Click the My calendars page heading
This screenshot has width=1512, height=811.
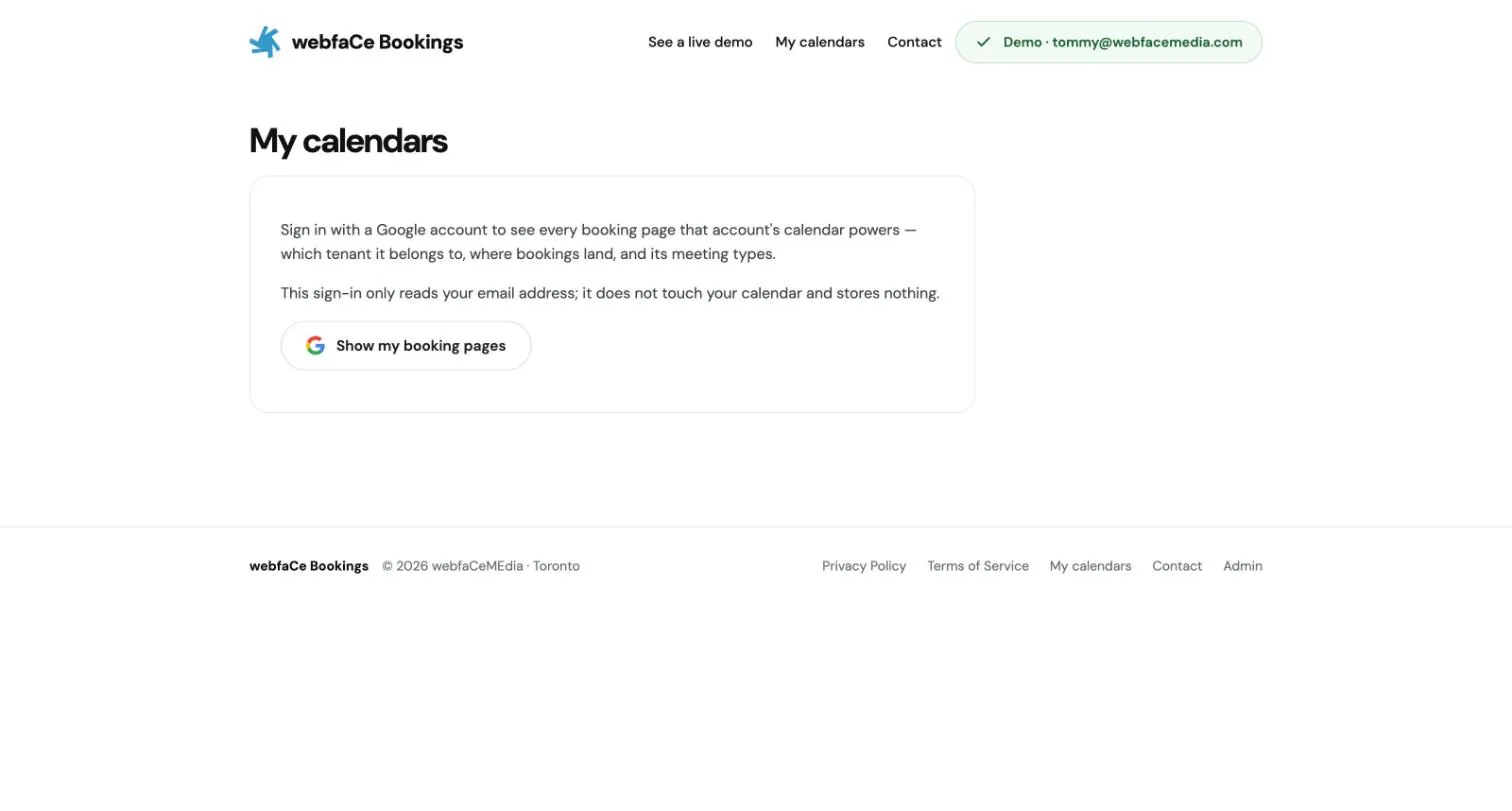pos(348,141)
